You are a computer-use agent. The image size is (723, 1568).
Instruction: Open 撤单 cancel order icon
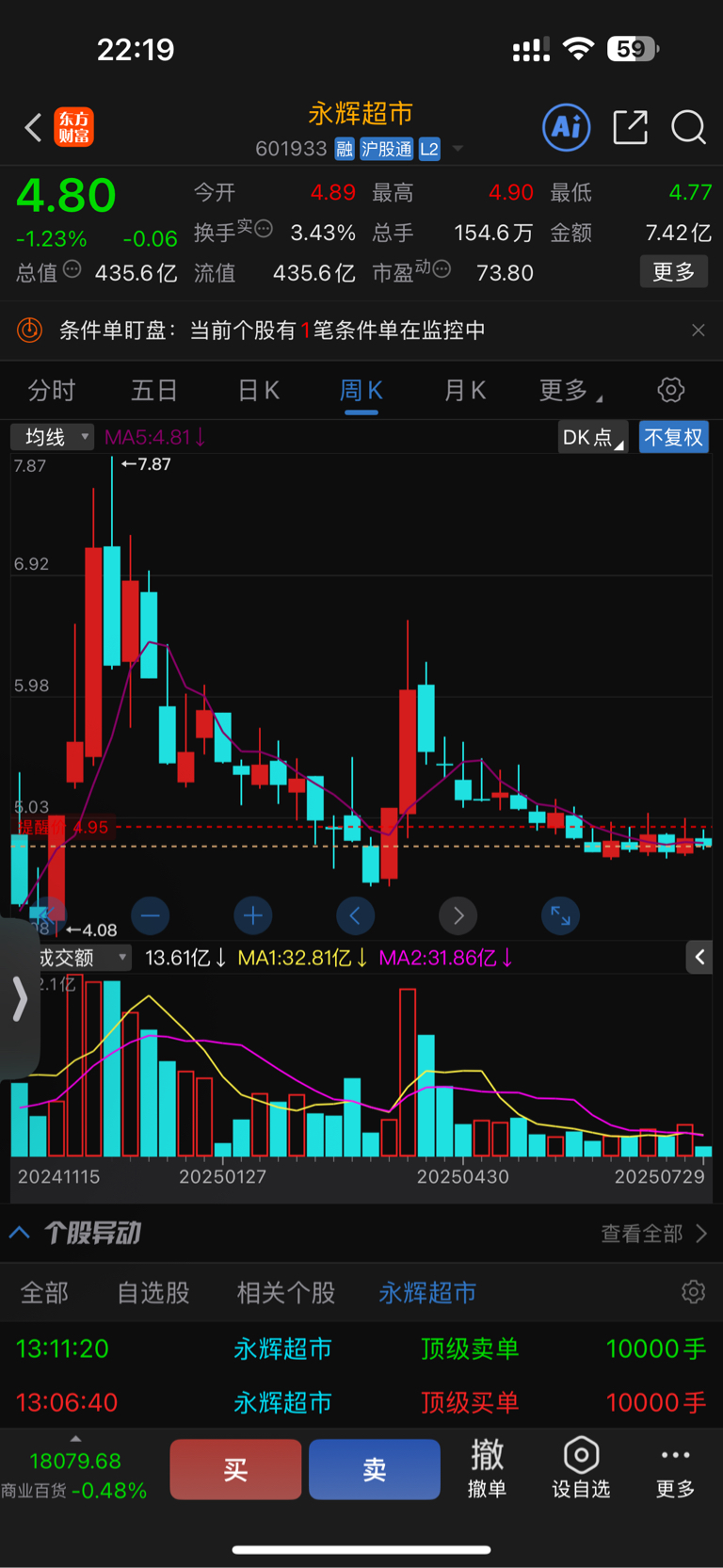[488, 1467]
